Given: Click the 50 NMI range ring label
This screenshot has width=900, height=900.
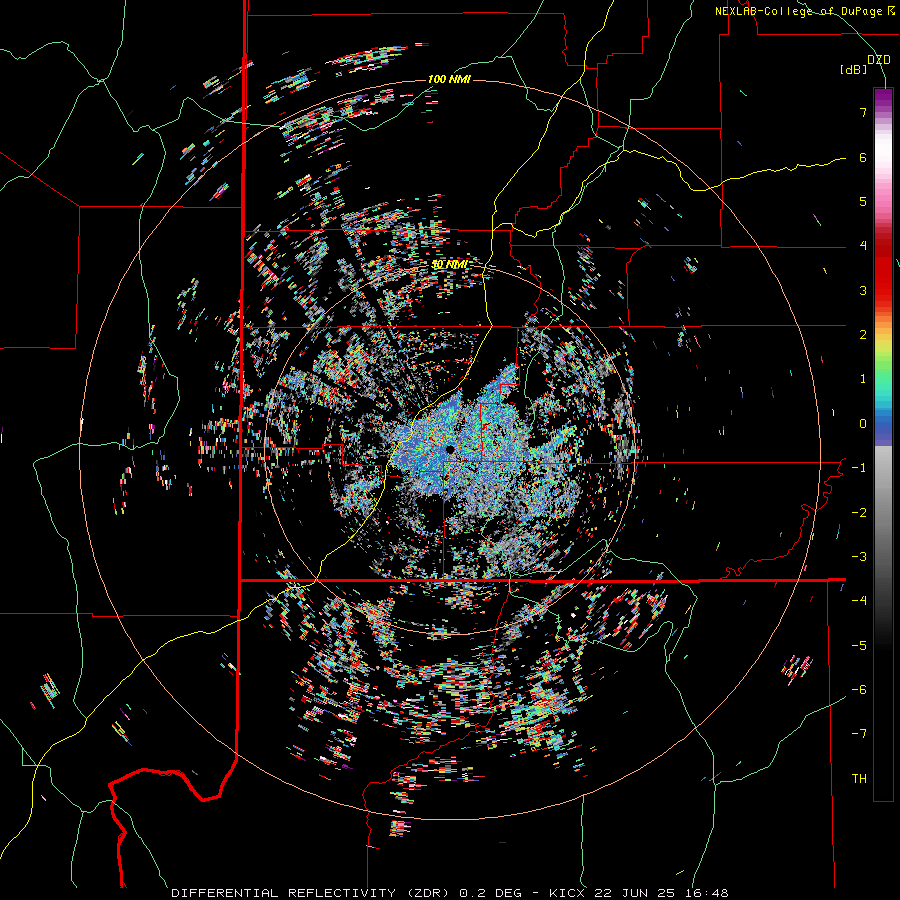Looking at the screenshot, I should point(449,265).
